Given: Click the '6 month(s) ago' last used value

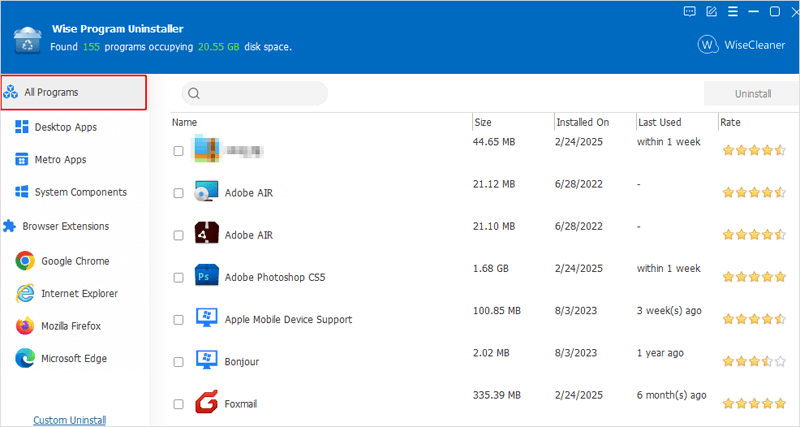Looking at the screenshot, I should coord(671,395).
